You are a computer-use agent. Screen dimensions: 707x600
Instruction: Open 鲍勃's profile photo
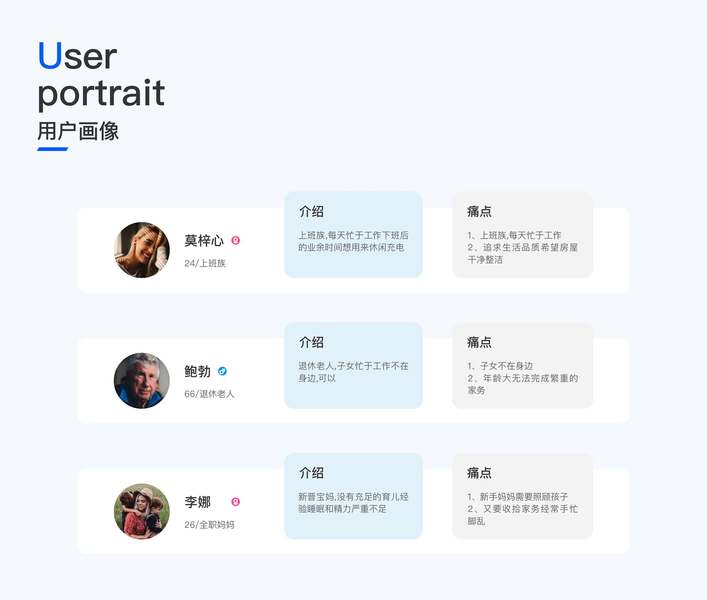coord(142,380)
